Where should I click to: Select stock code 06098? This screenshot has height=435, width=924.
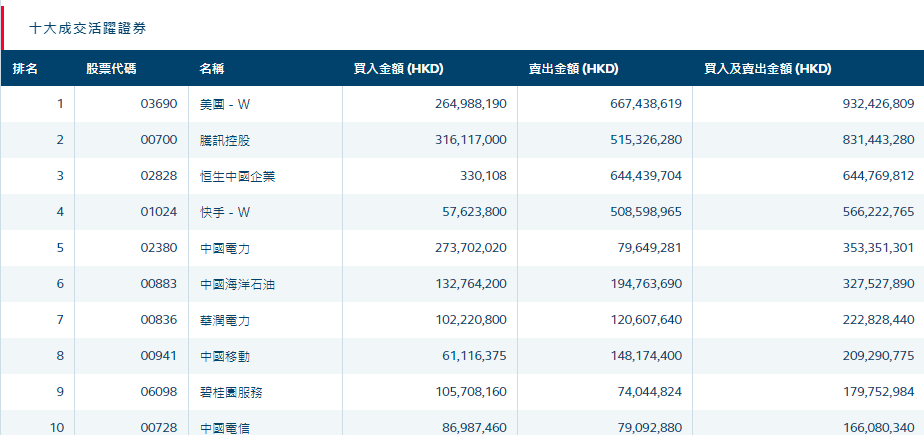(x=159, y=391)
